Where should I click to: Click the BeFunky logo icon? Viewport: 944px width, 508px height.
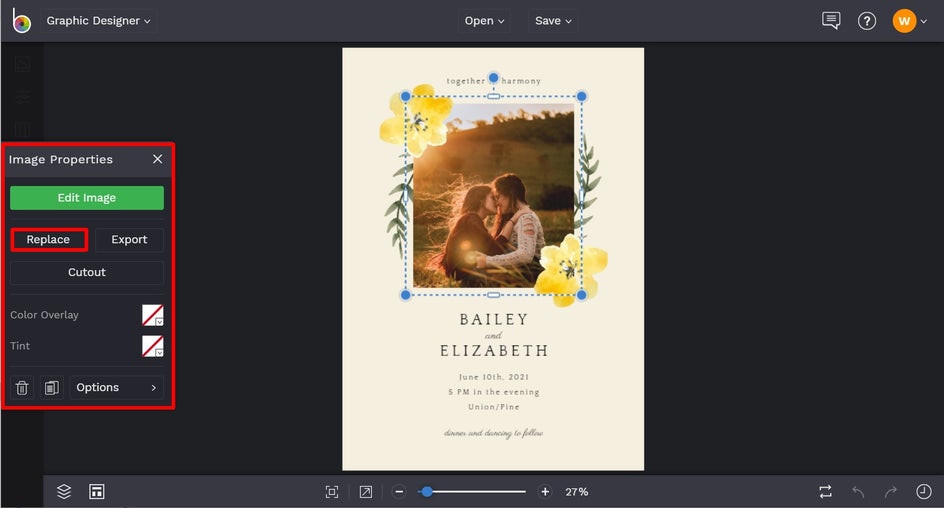[x=21, y=20]
